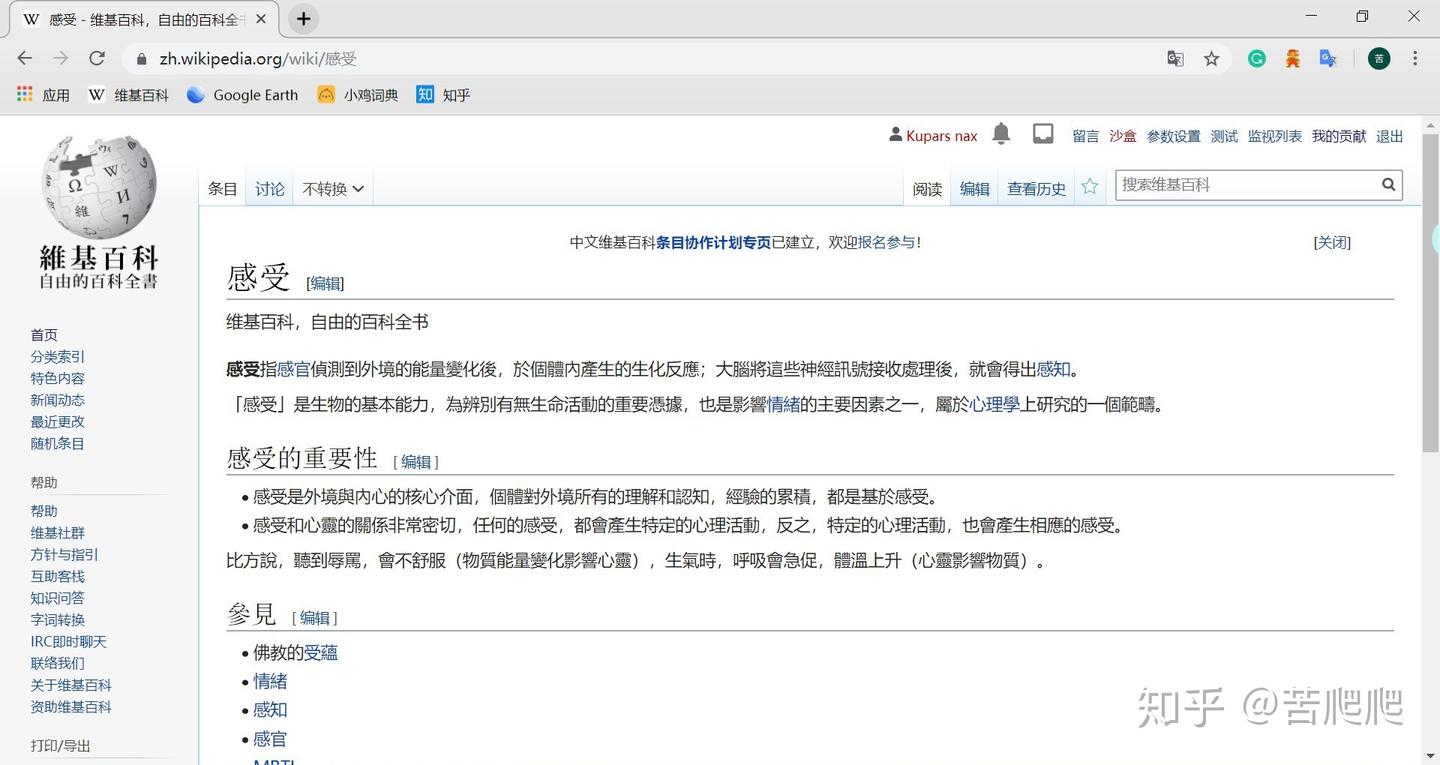
Task: Open the Chrome three-dot menu
Action: 1417,58
